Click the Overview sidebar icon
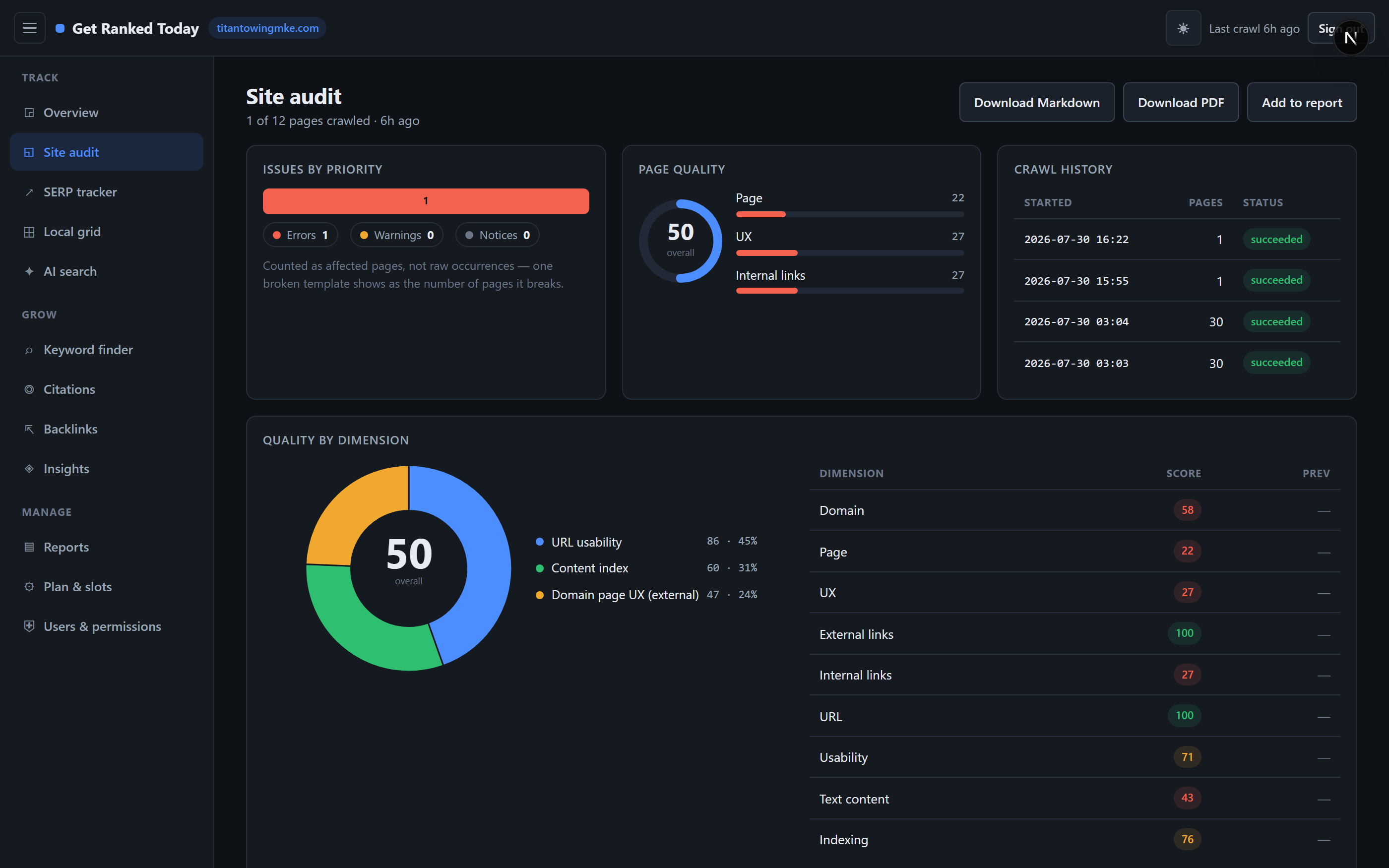The width and height of the screenshot is (1389, 868). click(29, 113)
